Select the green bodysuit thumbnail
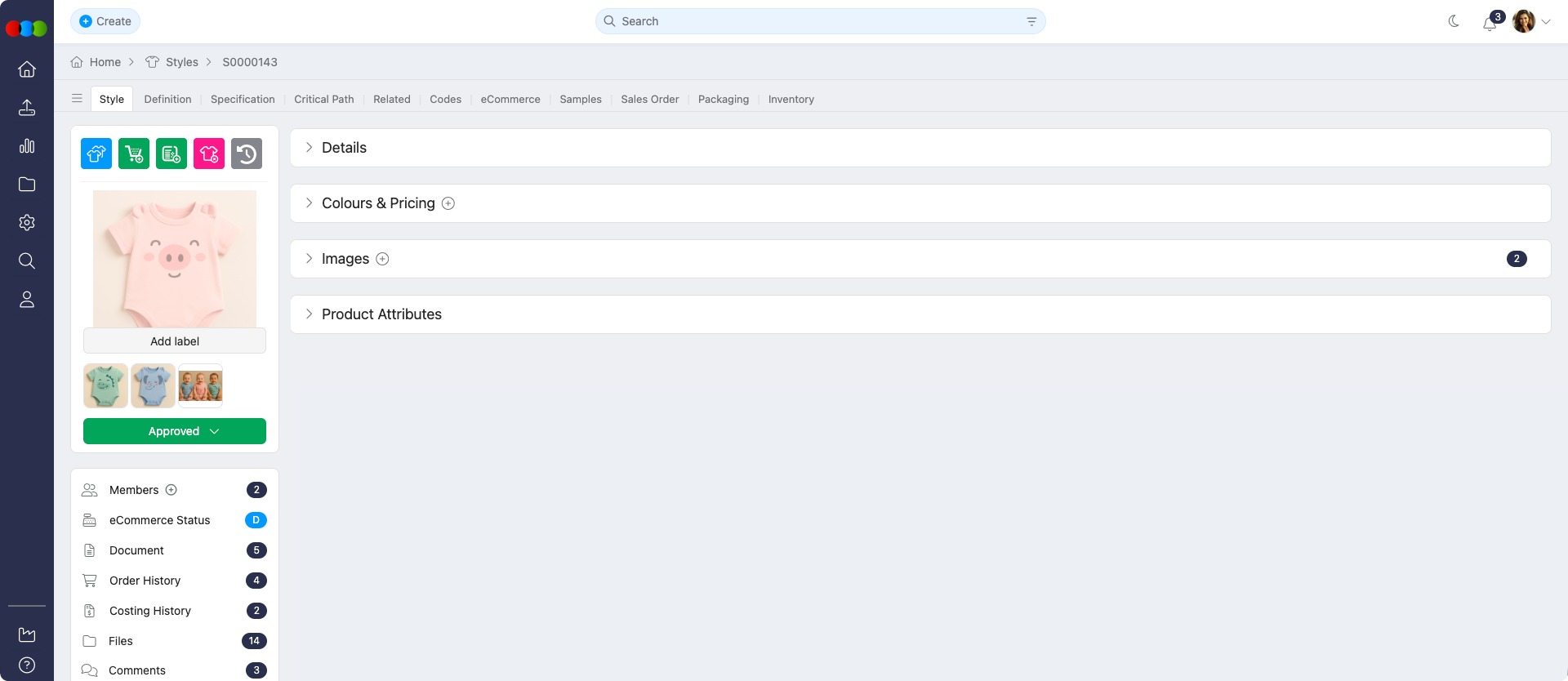The image size is (1568, 681). pyautogui.click(x=105, y=385)
